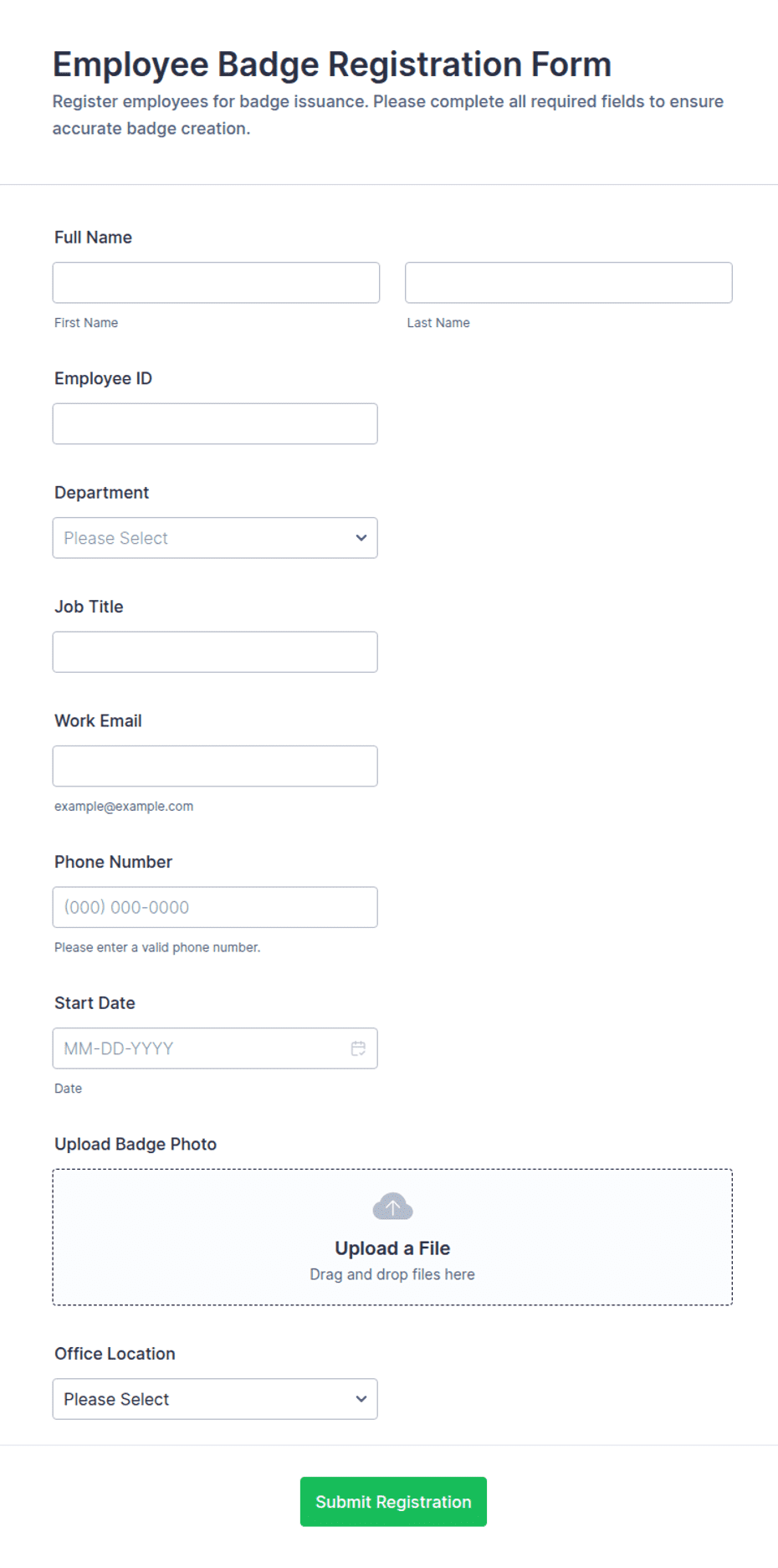The height and width of the screenshot is (1568, 778).
Task: Expand the Department dropdown chevron
Action: (x=361, y=538)
